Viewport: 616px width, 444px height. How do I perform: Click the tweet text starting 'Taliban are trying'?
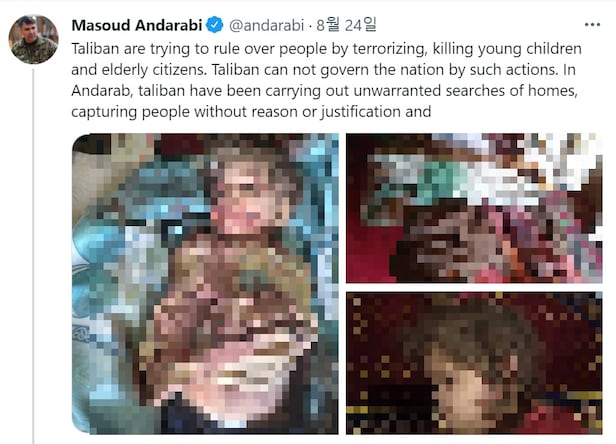point(326,80)
